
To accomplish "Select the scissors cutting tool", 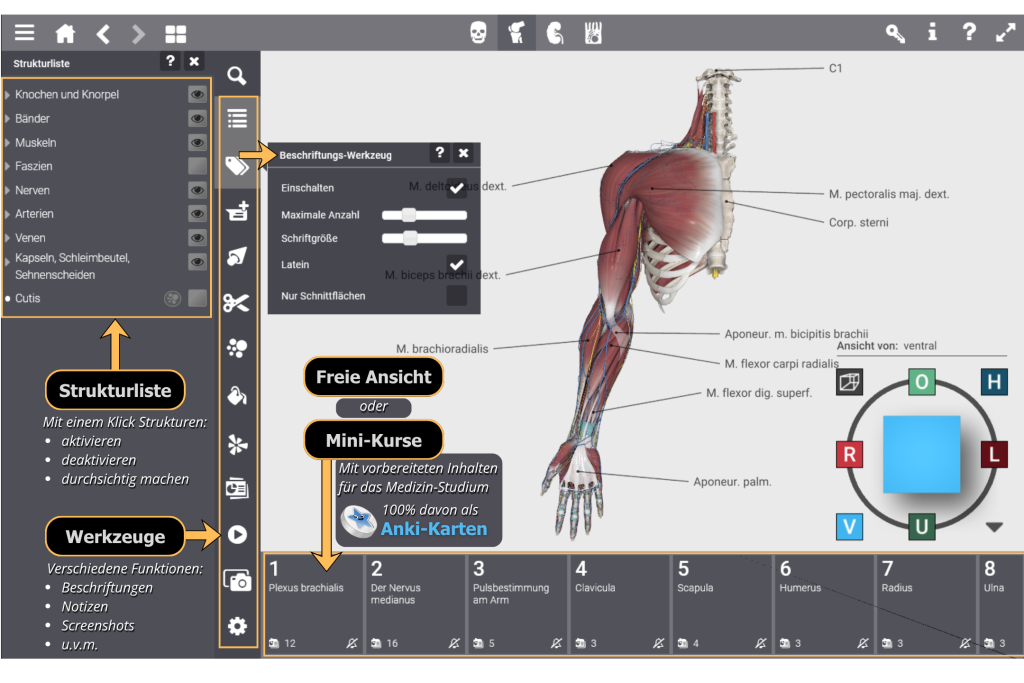I will coord(236,303).
